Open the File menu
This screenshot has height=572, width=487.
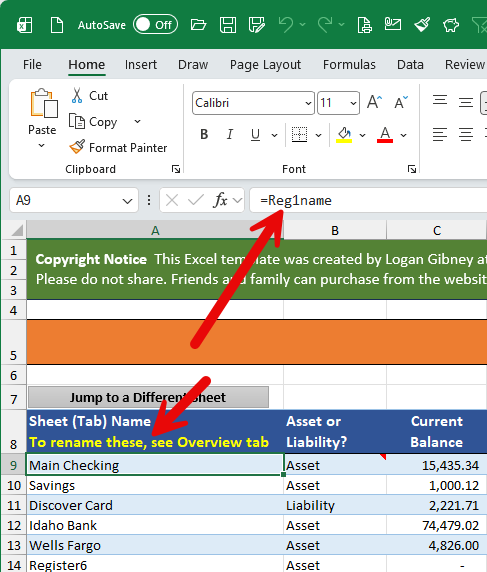[x=32, y=65]
